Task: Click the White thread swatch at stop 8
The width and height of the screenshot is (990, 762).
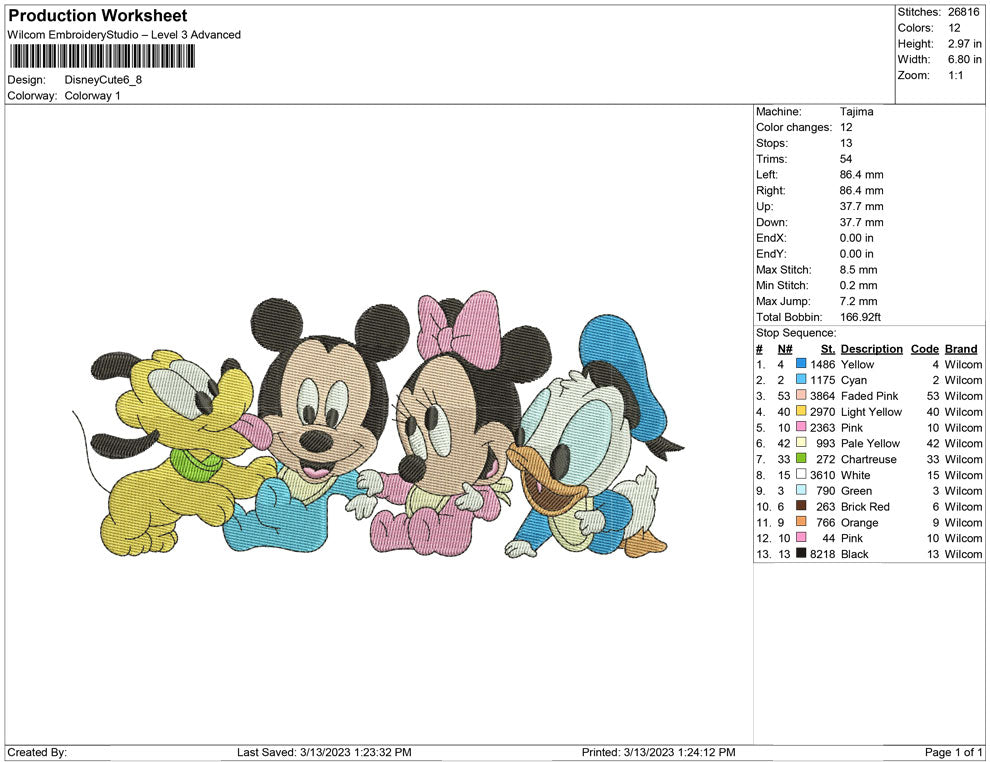Action: click(799, 475)
